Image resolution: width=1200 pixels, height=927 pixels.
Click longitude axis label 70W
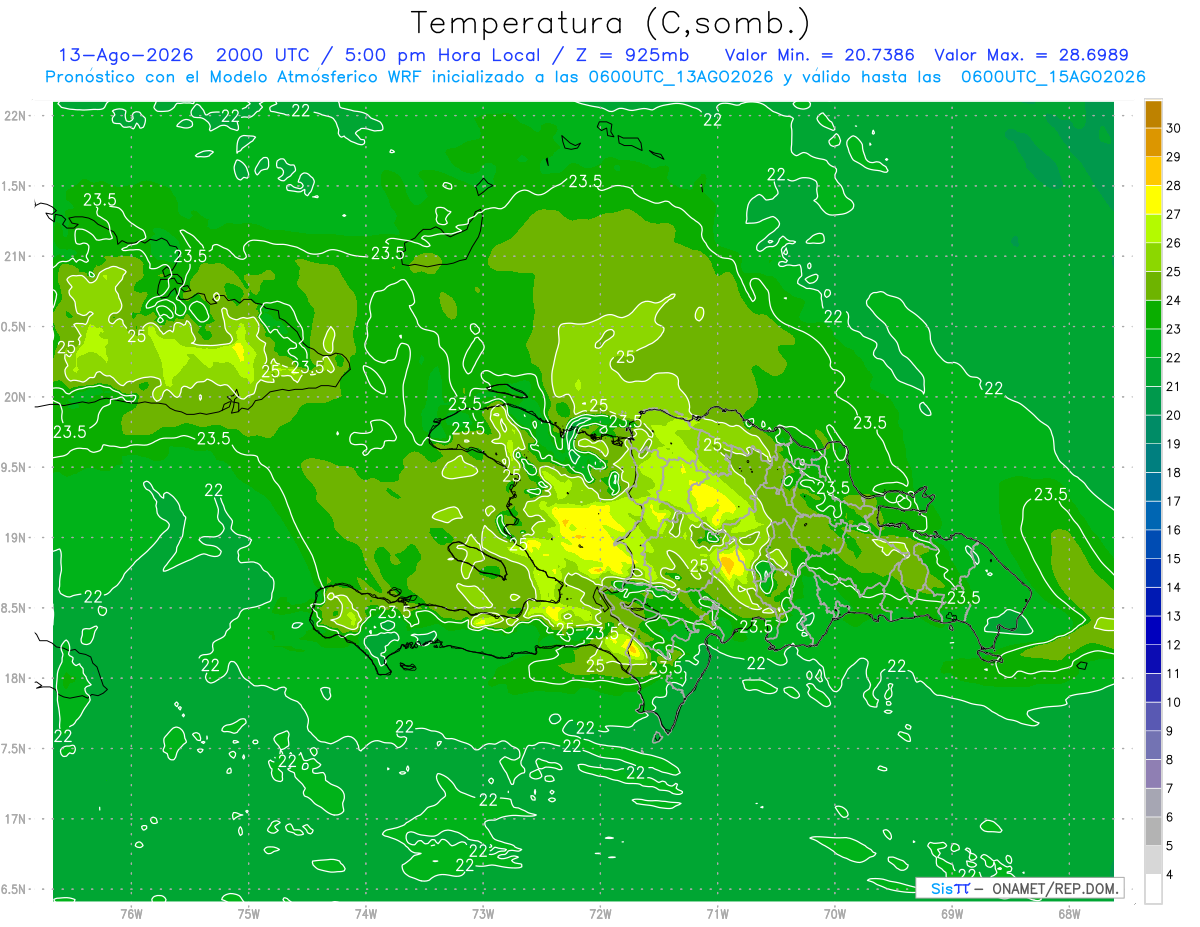834,913
